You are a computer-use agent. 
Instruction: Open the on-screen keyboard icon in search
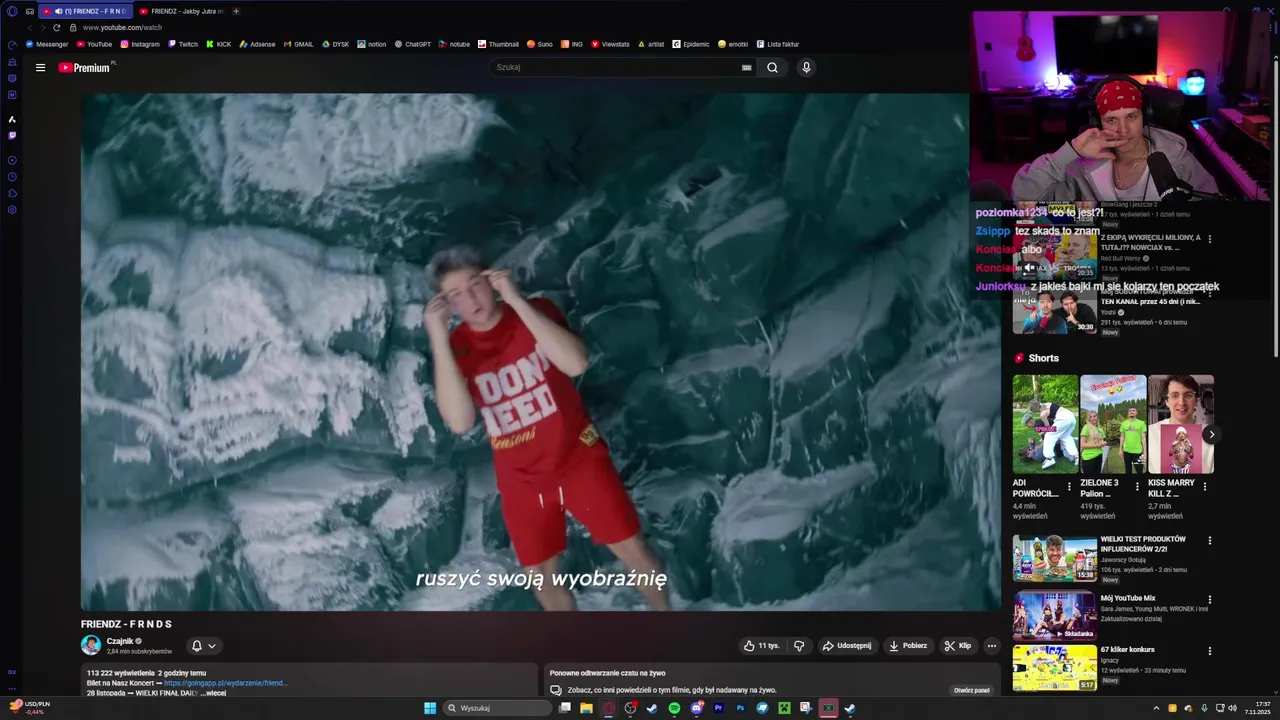pyautogui.click(x=746, y=68)
